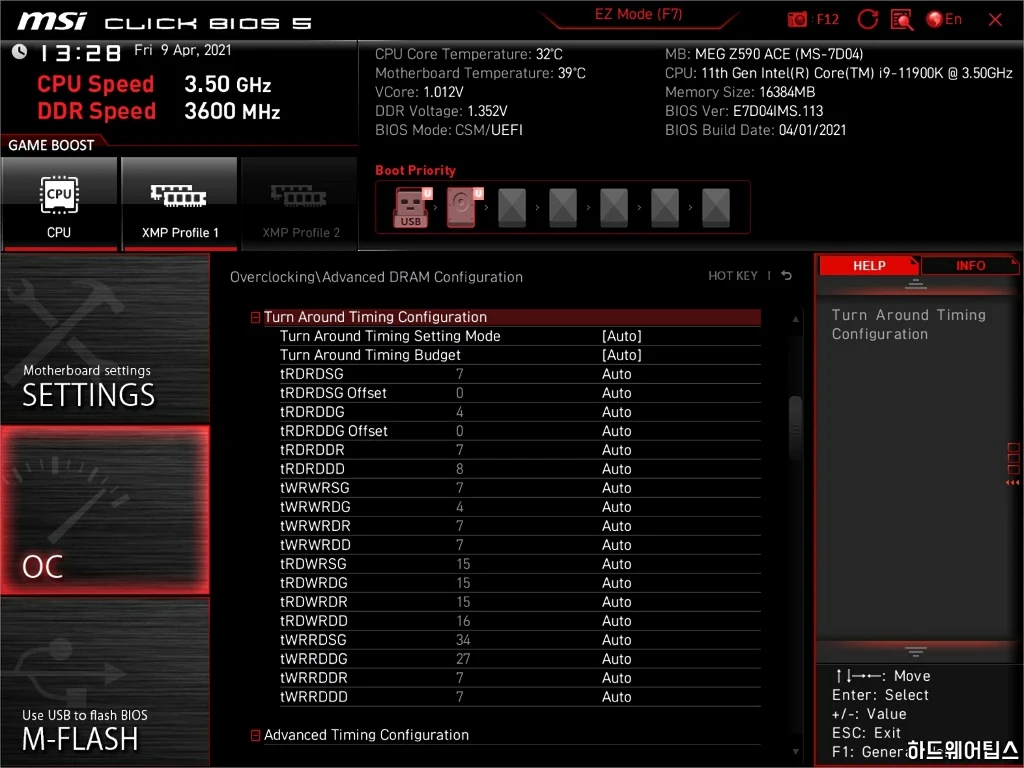The width and height of the screenshot is (1024, 768).
Task: Open Turn Around Timing Budget dropdown
Action: [x=621, y=355]
